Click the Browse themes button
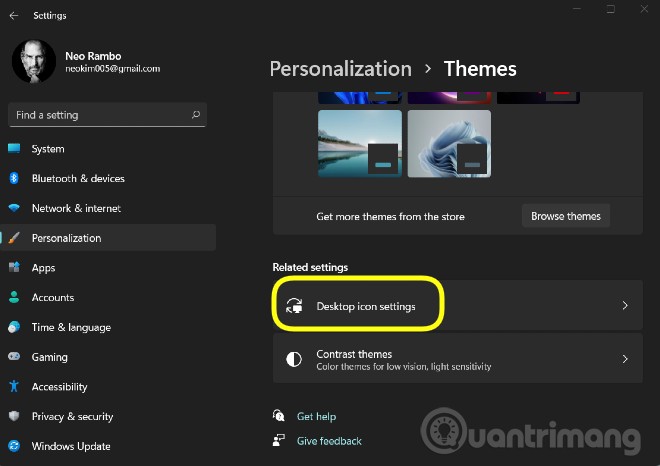 click(x=566, y=216)
